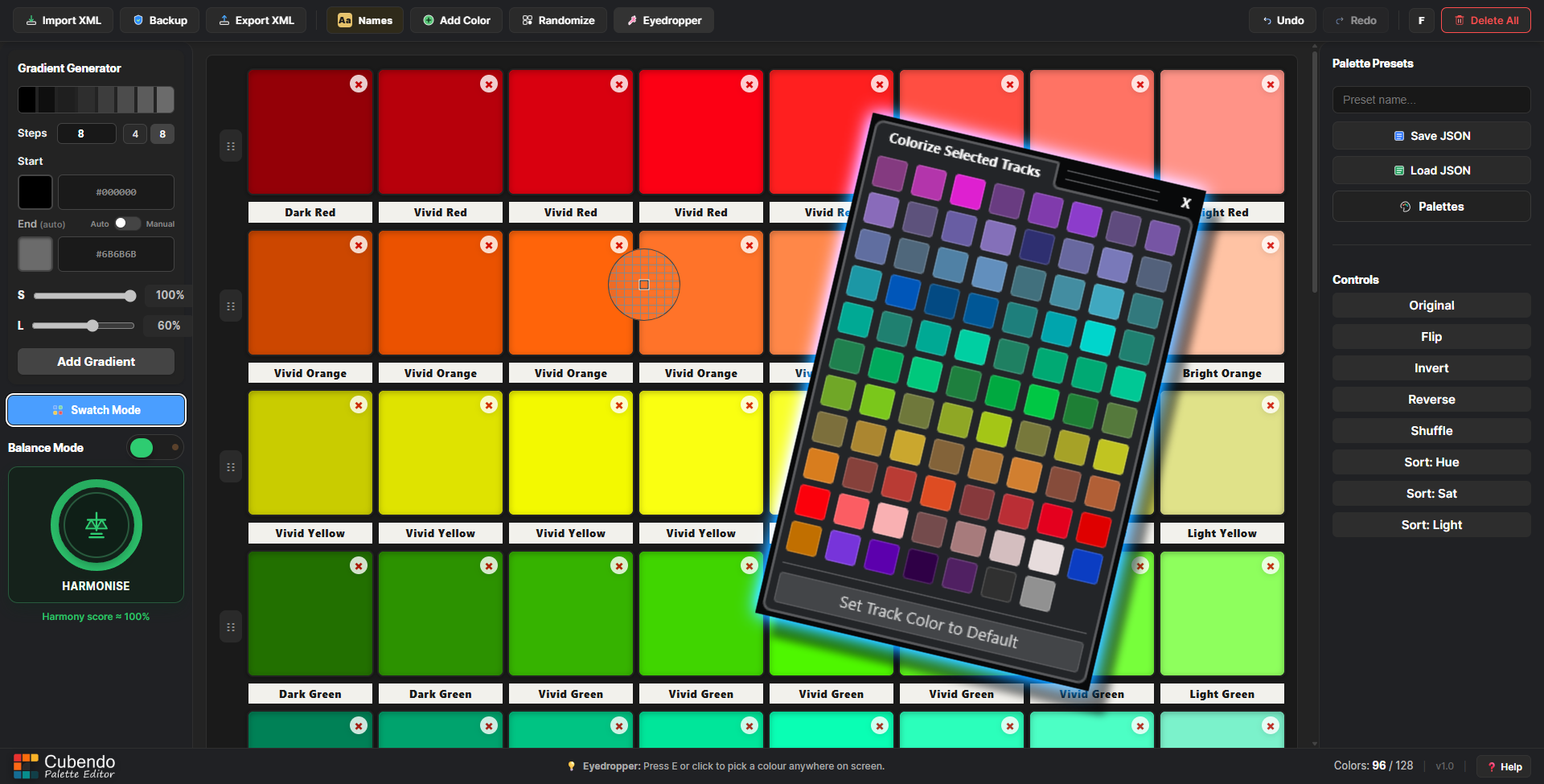The width and height of the screenshot is (1544, 784).
Task: Open the Help menu
Action: (1504, 766)
